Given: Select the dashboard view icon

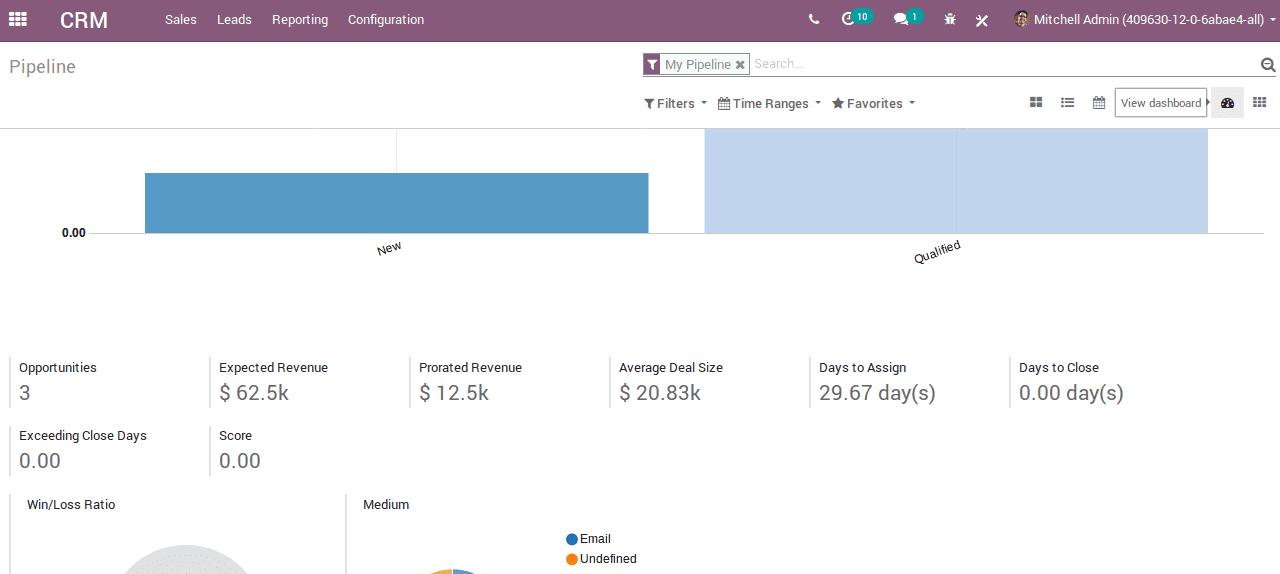Looking at the screenshot, I should coord(1228,103).
